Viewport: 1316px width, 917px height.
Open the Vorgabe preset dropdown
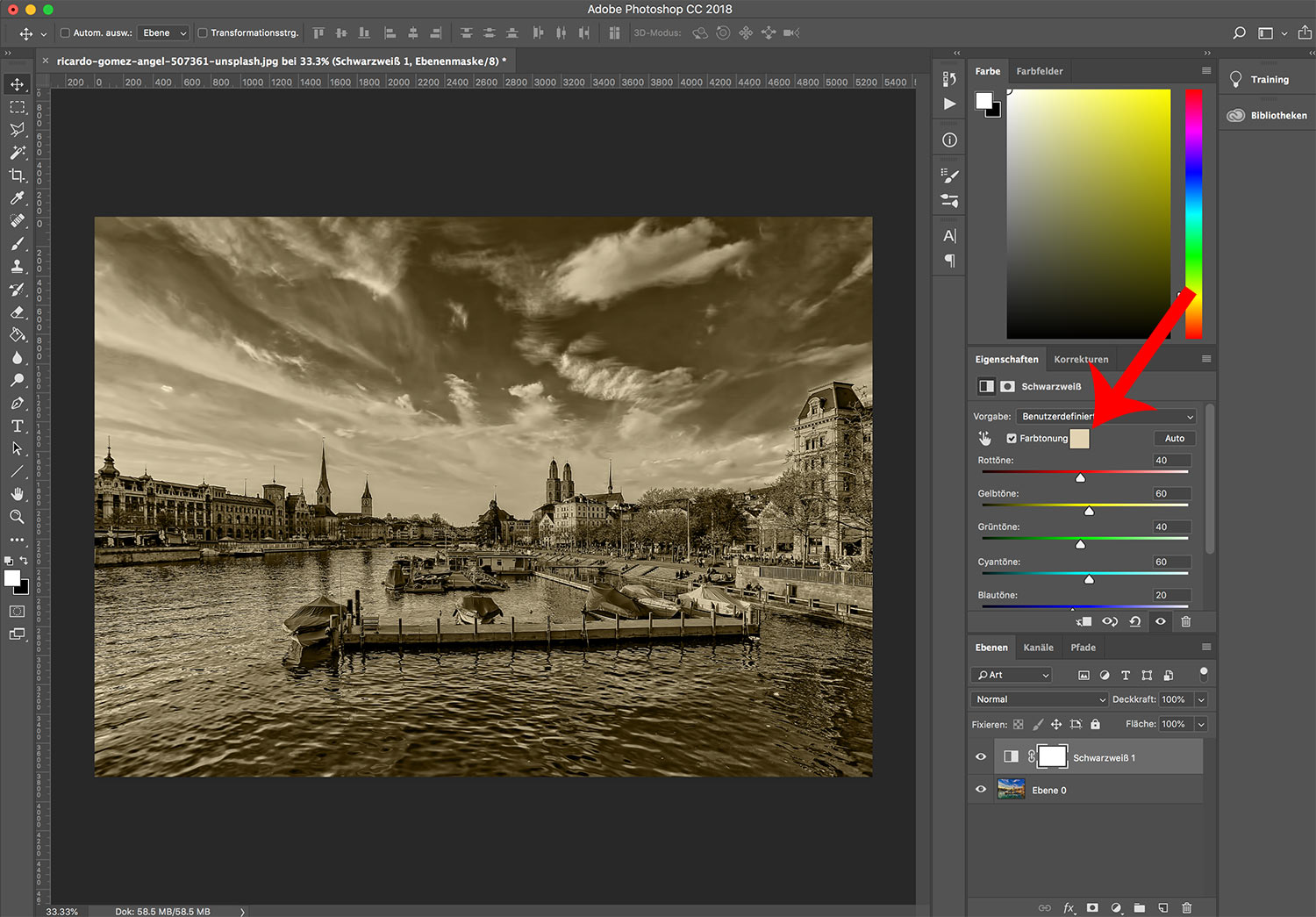pyautogui.click(x=1105, y=417)
